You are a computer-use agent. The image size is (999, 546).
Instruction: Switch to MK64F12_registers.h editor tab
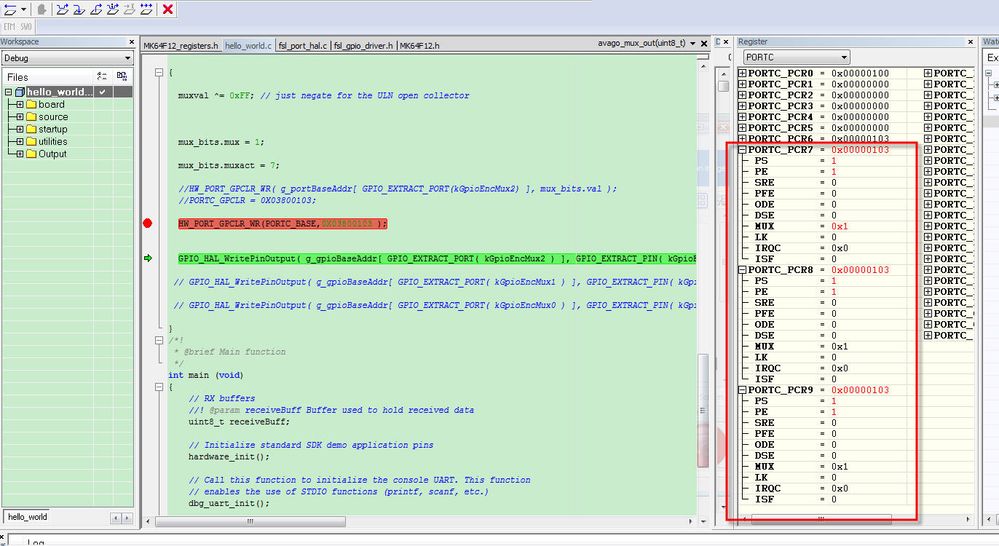pyautogui.click(x=180, y=46)
